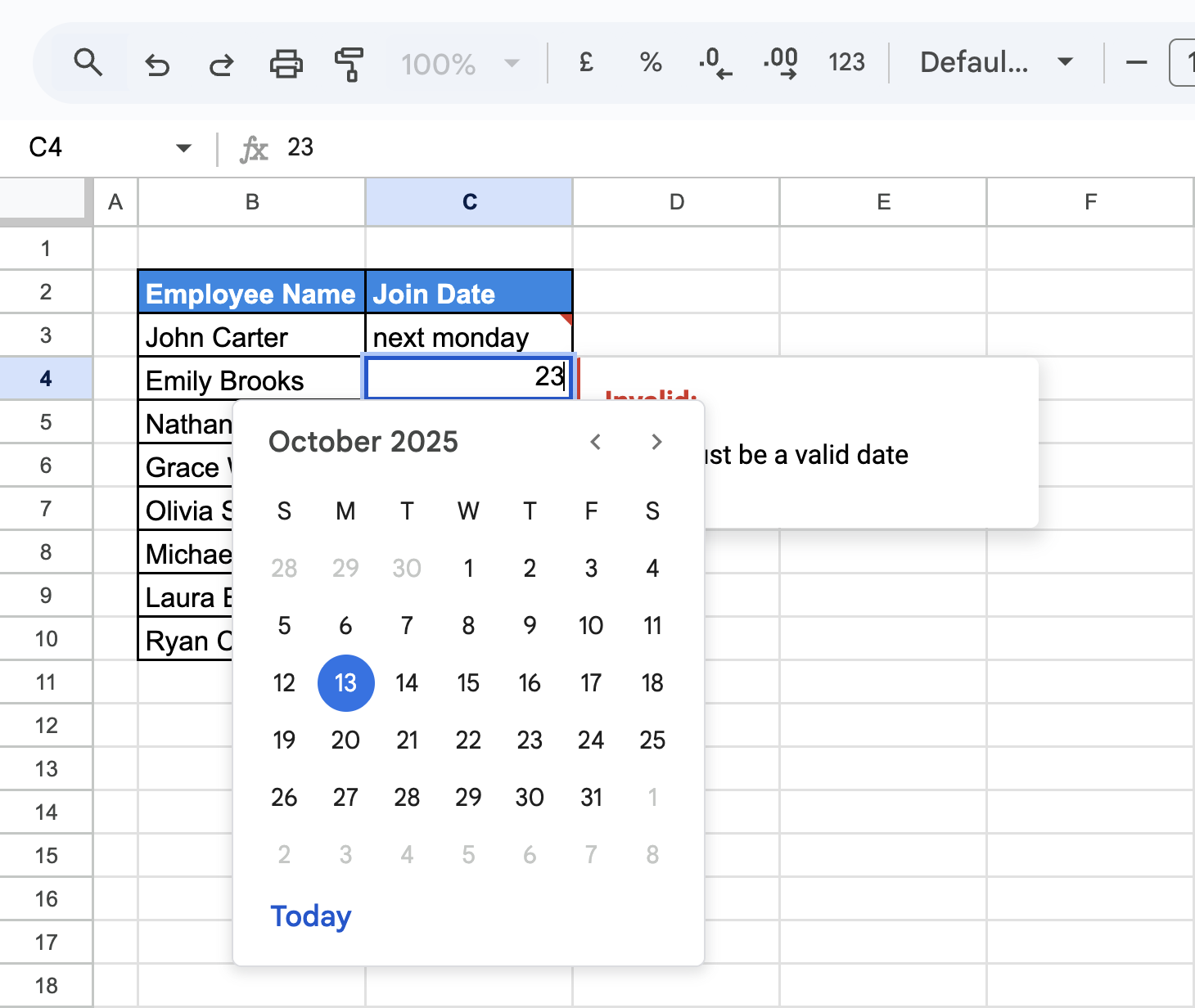Select row 4 header
The width and height of the screenshot is (1195, 1008).
46,378
